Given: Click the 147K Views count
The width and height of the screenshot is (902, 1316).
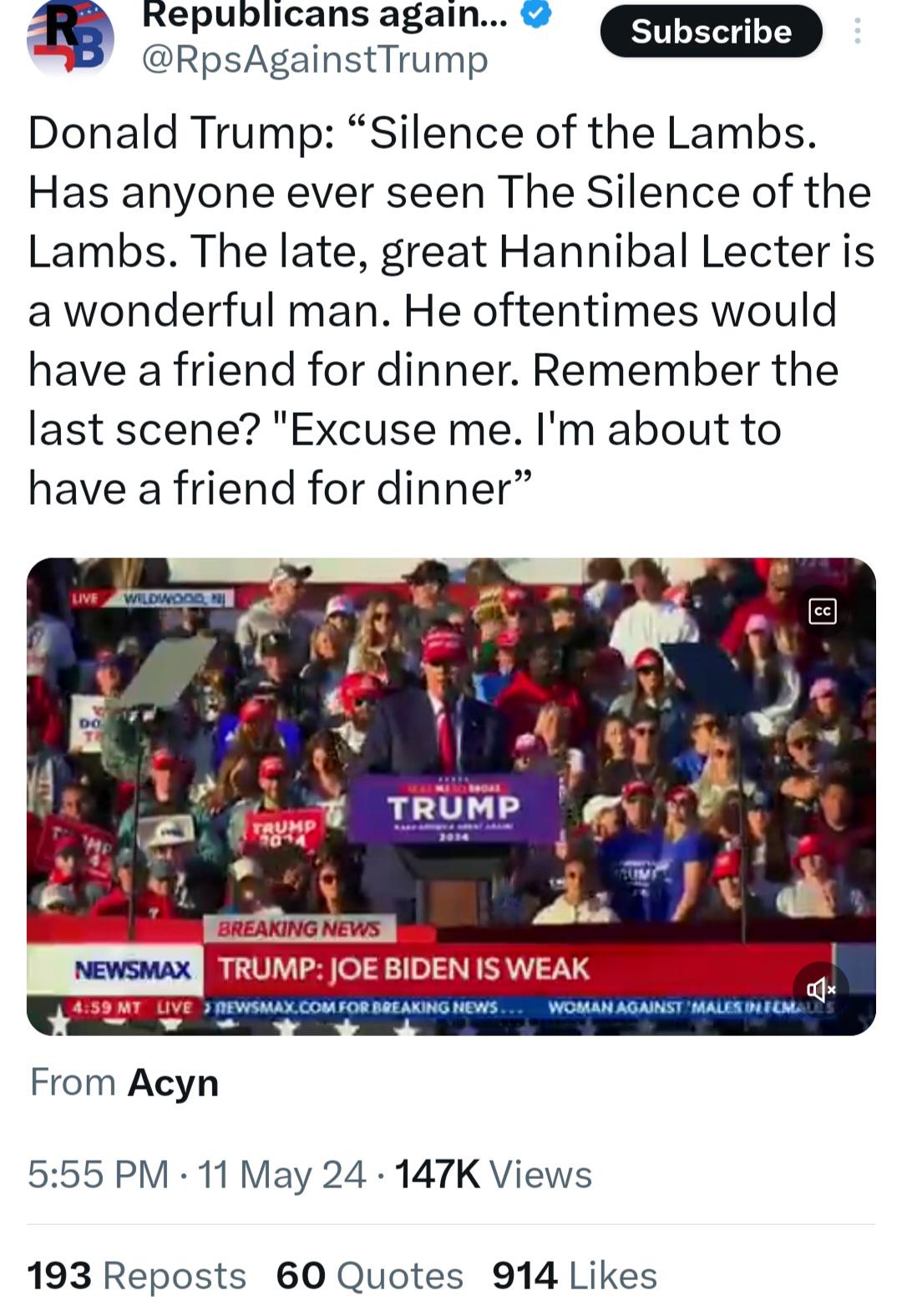Looking at the screenshot, I should [x=493, y=1174].
